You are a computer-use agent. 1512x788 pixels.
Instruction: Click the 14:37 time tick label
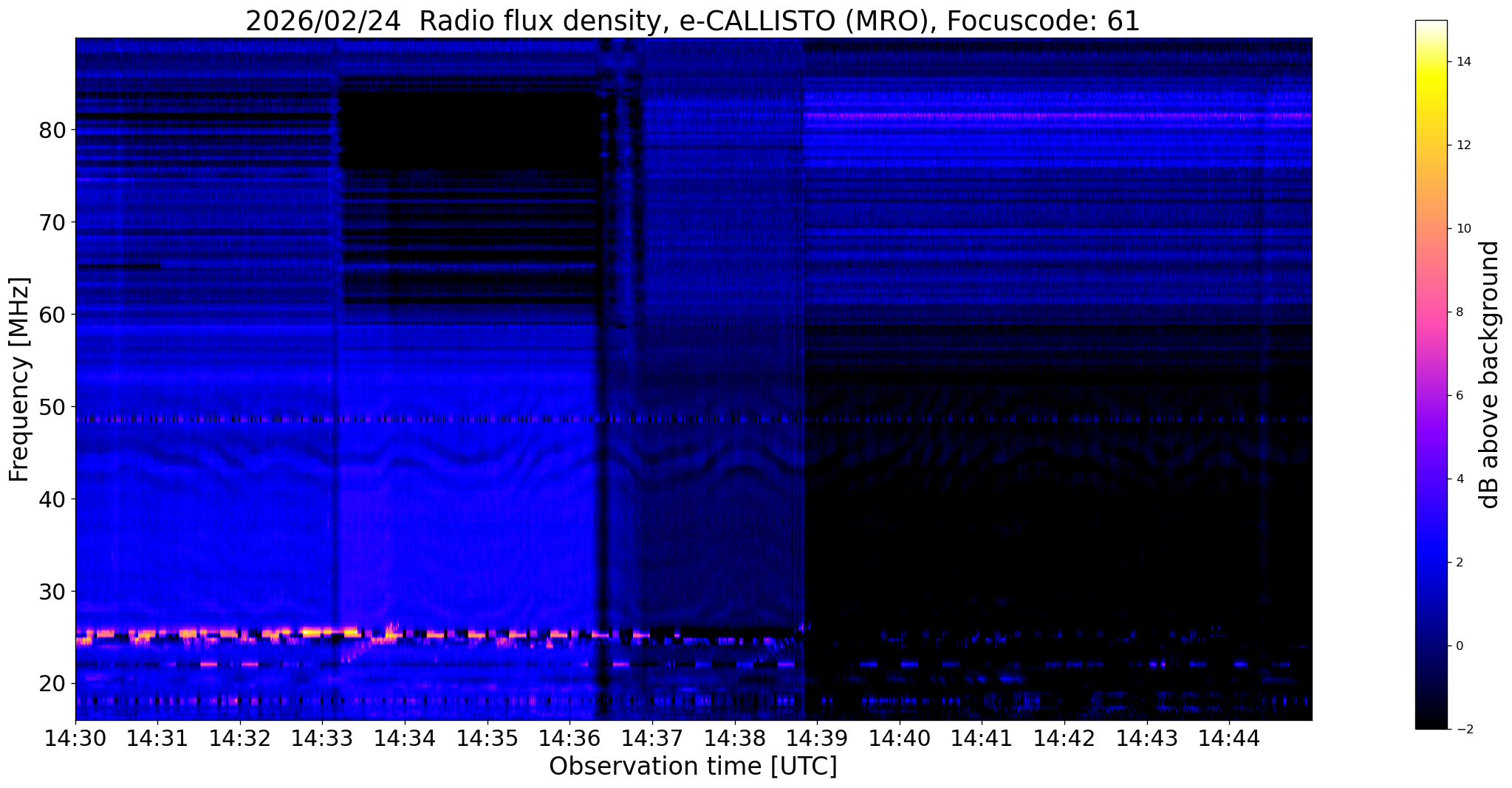click(x=652, y=737)
